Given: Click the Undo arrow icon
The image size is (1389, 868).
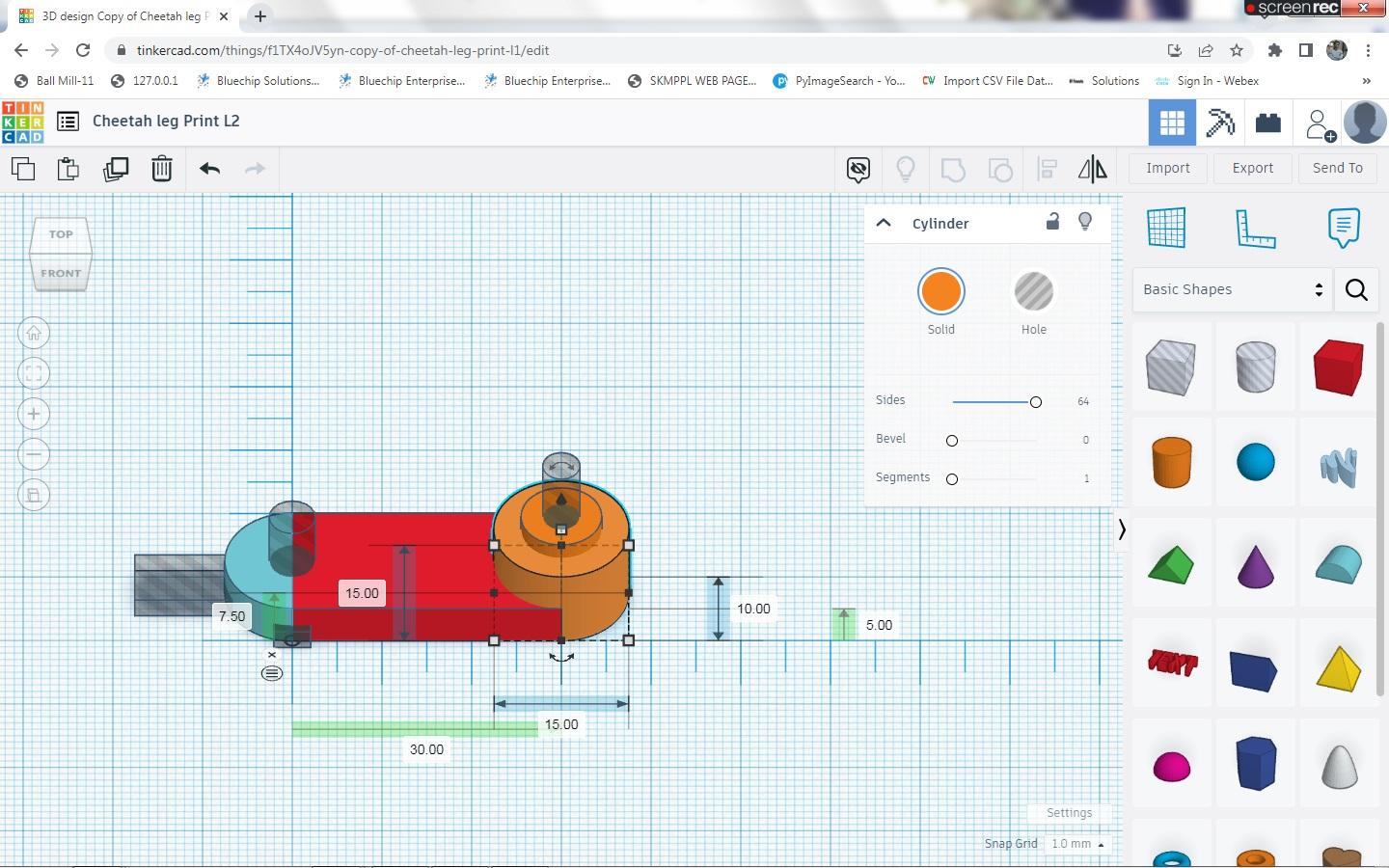Looking at the screenshot, I should [209, 170].
